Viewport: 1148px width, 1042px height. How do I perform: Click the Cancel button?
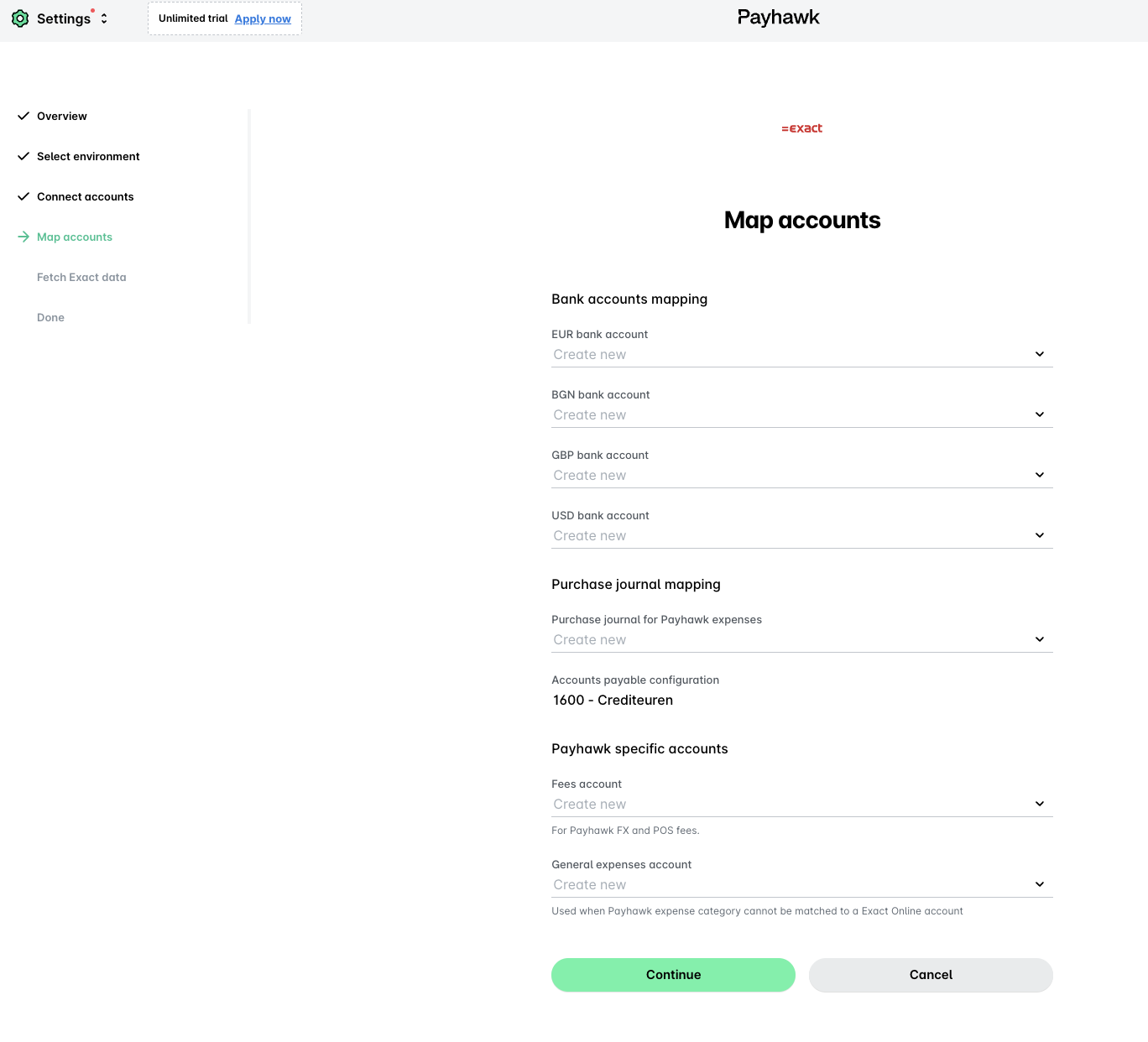pos(931,975)
